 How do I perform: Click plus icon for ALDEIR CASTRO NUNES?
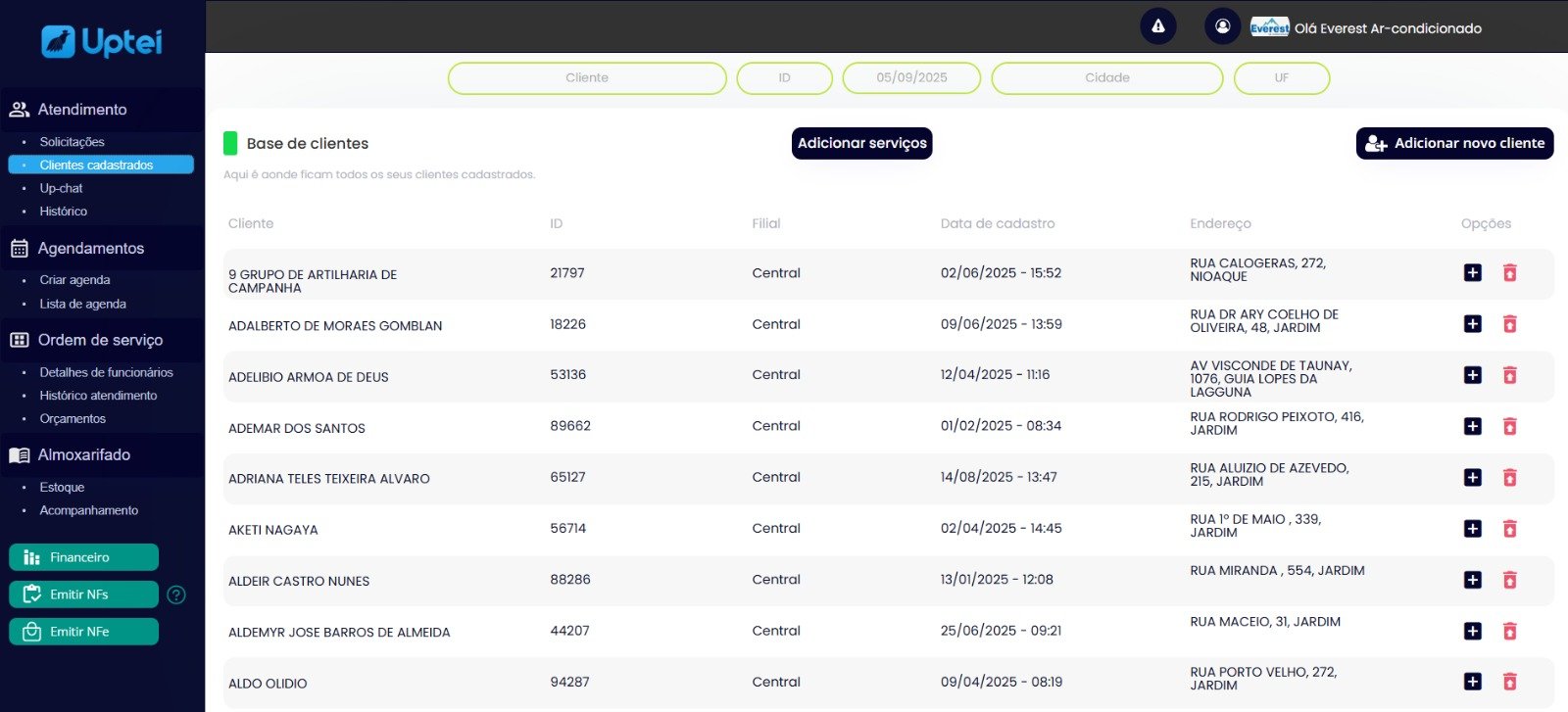click(x=1472, y=580)
